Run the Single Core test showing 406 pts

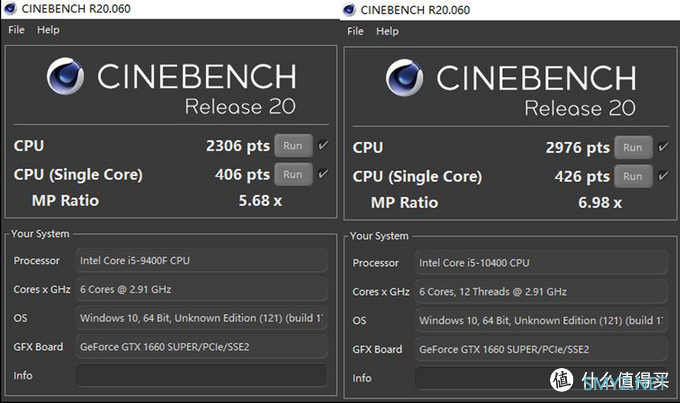point(293,174)
